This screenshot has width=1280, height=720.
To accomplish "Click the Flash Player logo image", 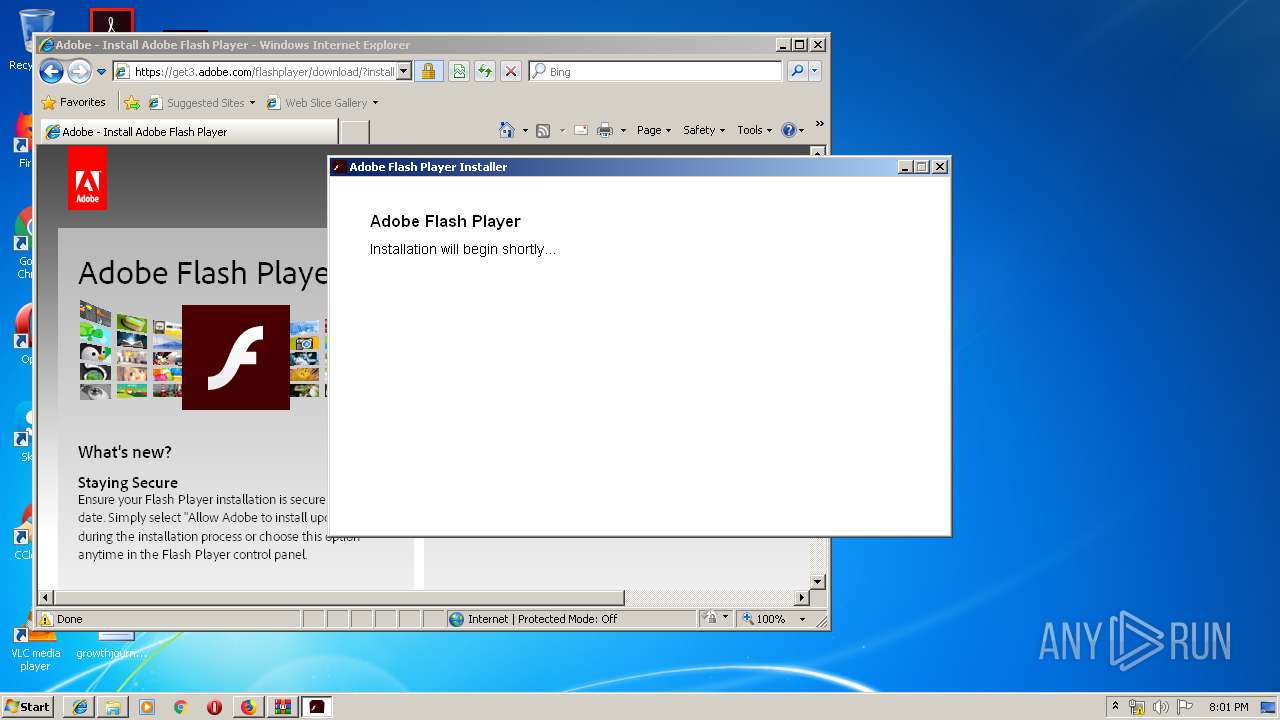I will (x=236, y=357).
